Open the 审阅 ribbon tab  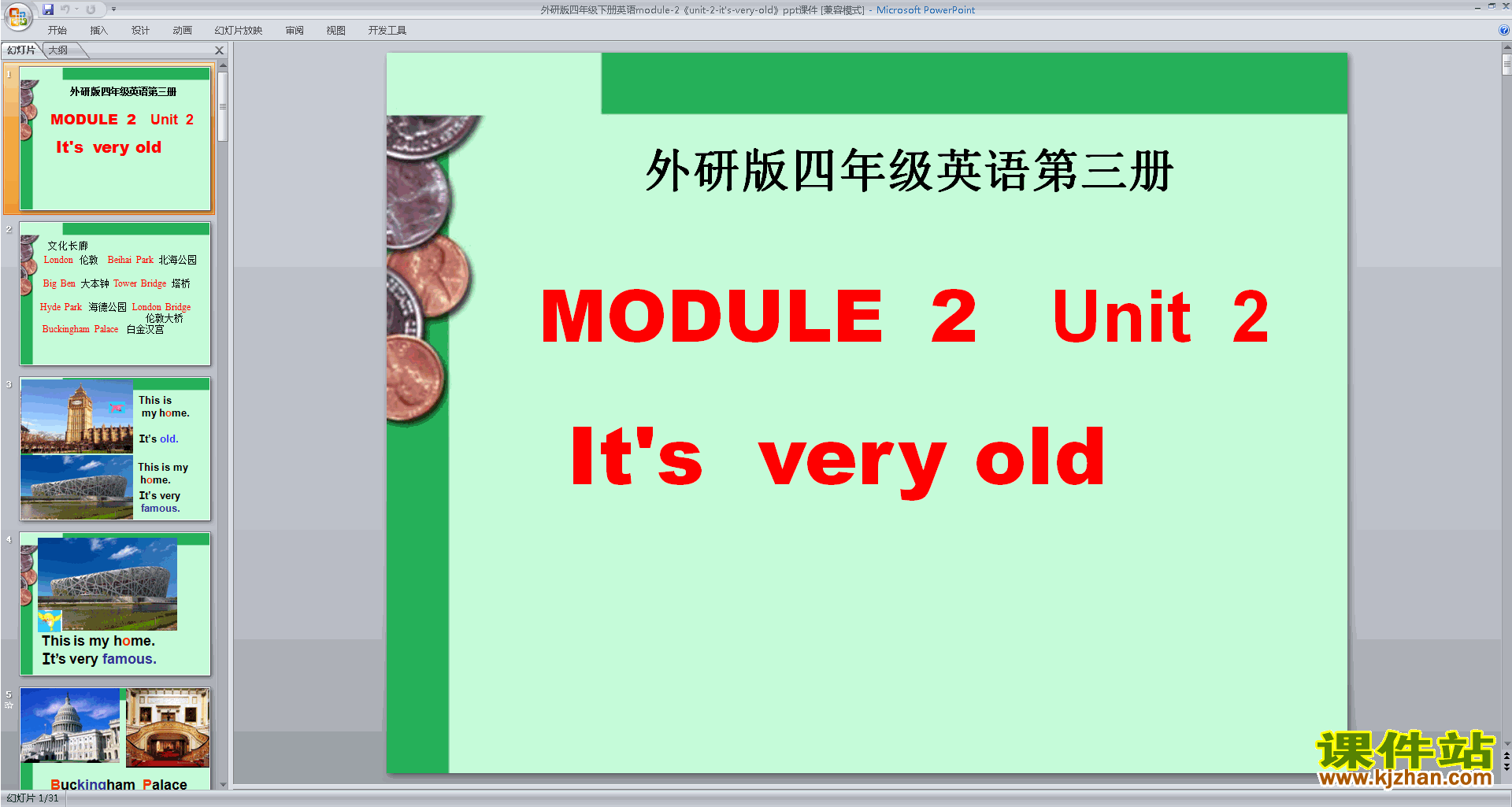coord(295,31)
